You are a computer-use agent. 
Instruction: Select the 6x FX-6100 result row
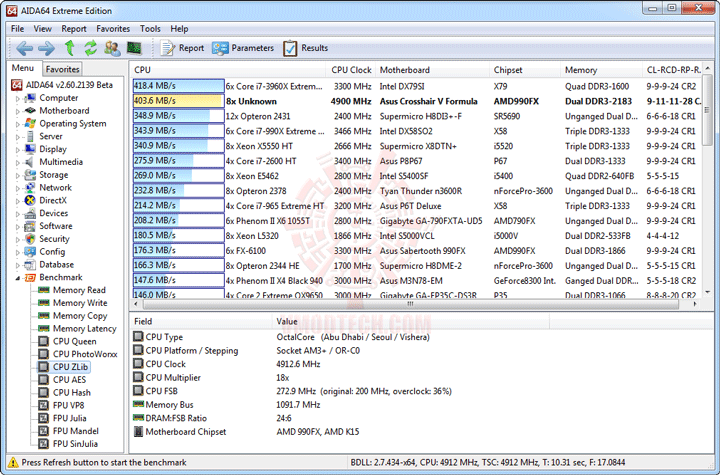click(x=417, y=251)
